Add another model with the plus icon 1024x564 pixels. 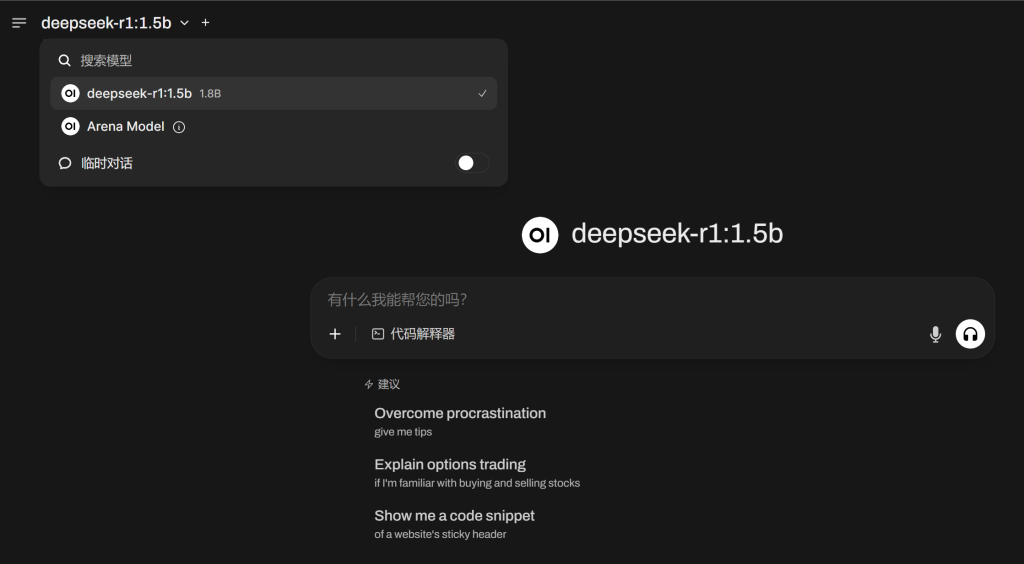[x=205, y=23]
